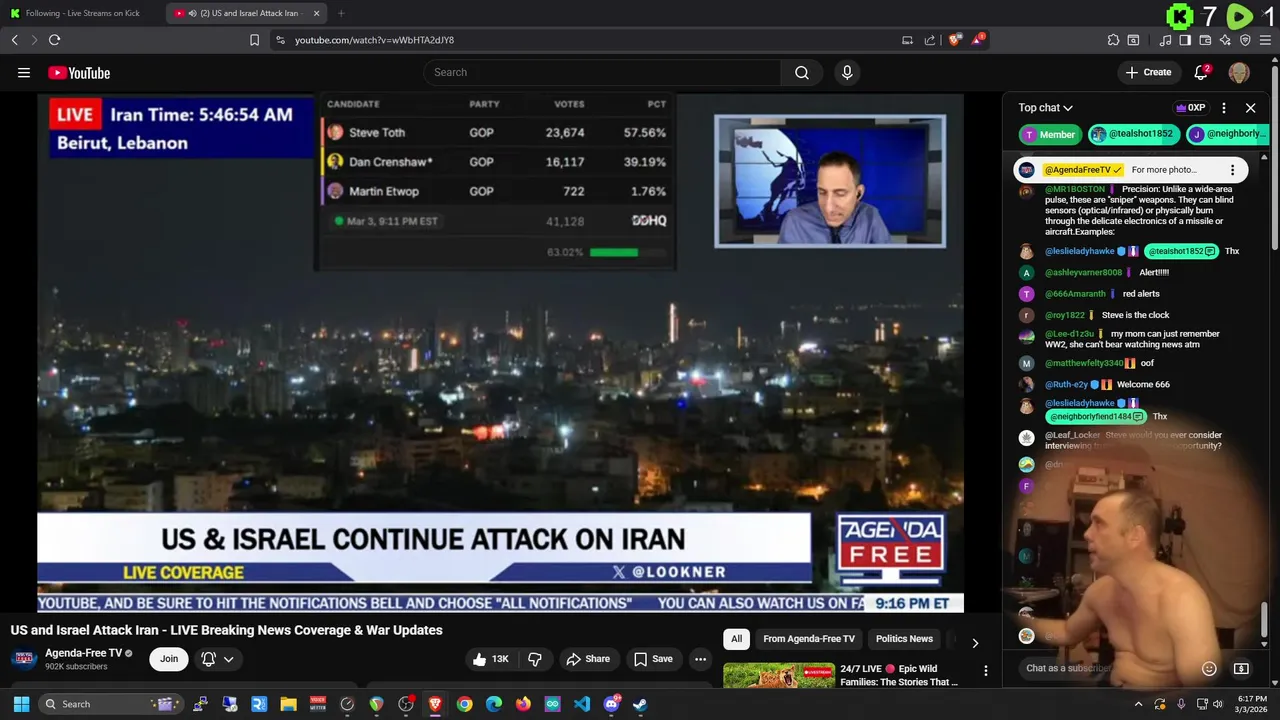Click the Agenda-Free TV channel avatar
The height and width of the screenshot is (720, 1280).
coord(24,659)
